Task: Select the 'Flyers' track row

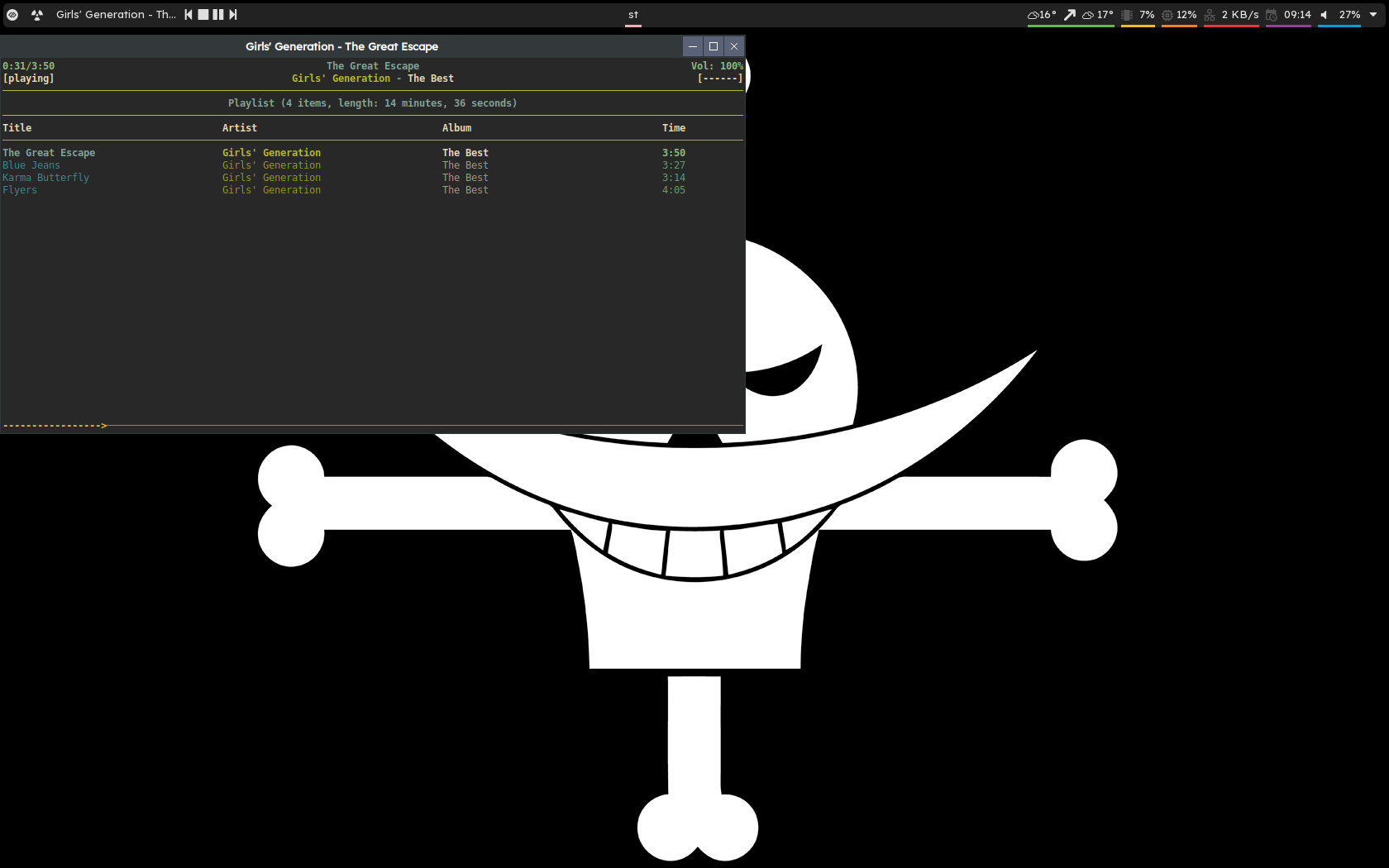Action: click(x=372, y=190)
